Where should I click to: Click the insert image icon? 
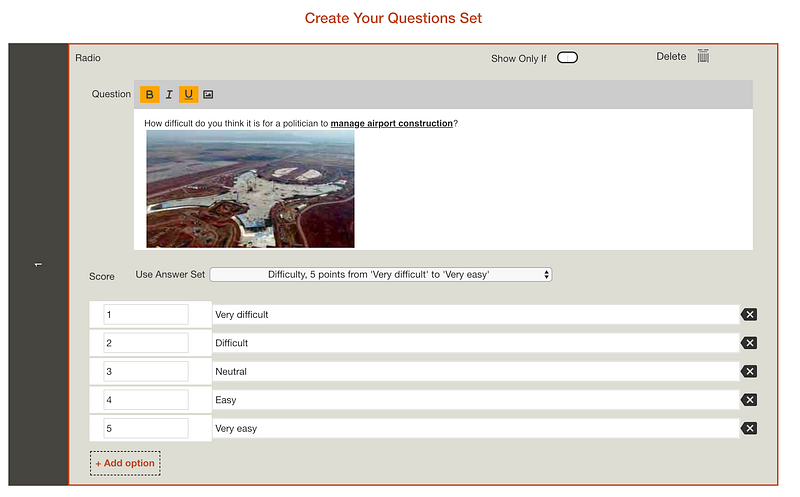pos(208,95)
